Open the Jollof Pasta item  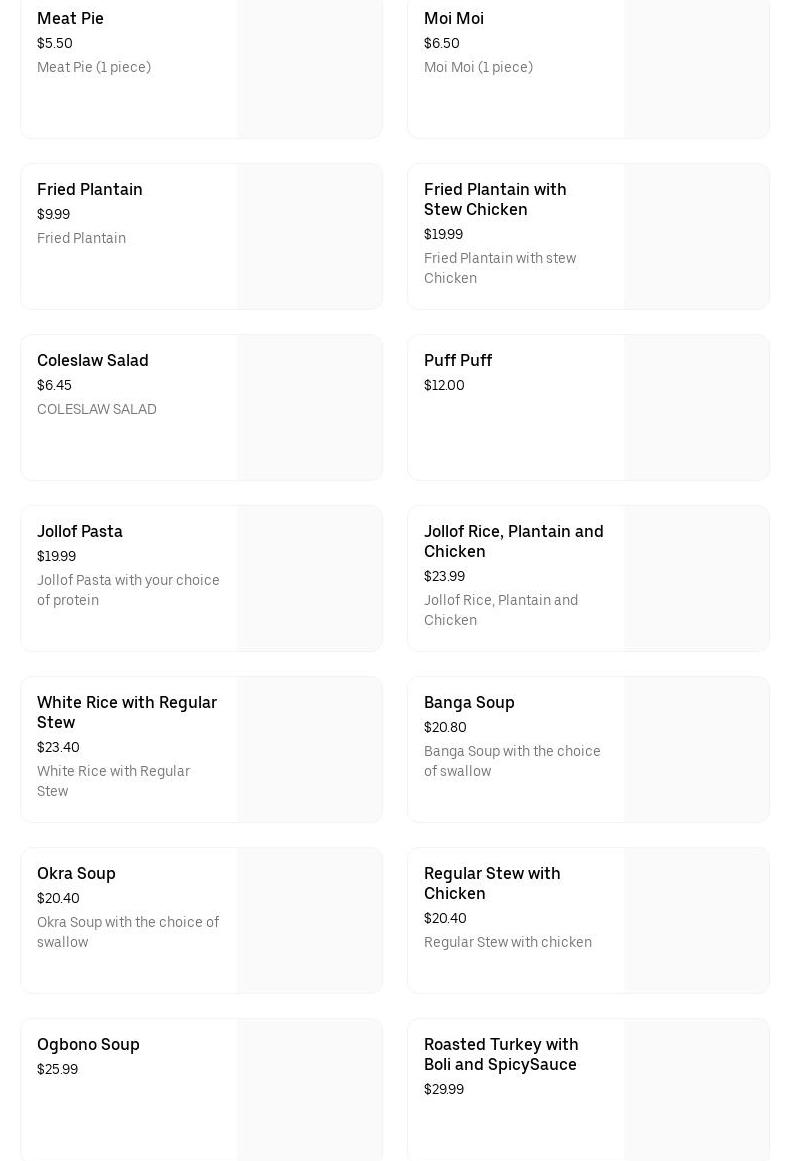80,532
